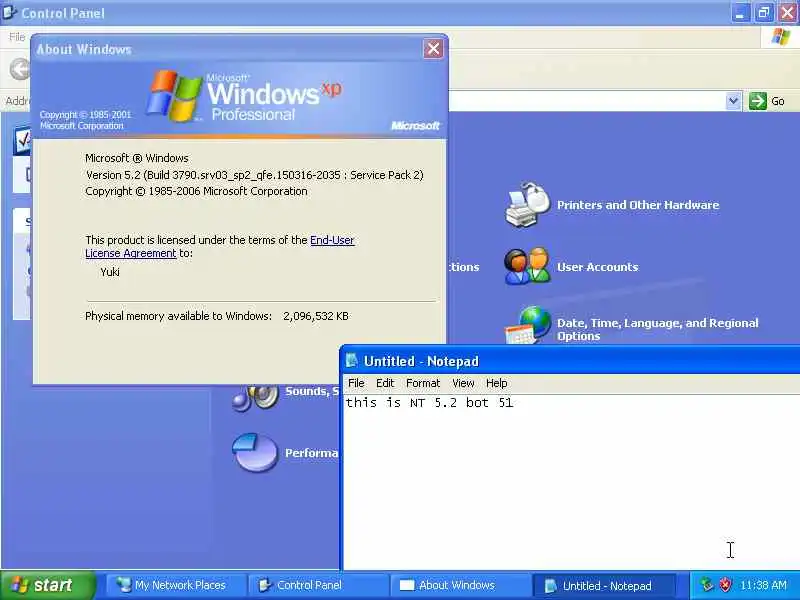The image size is (800, 600).
Task: Open Notepad File menu
Action: (x=356, y=383)
